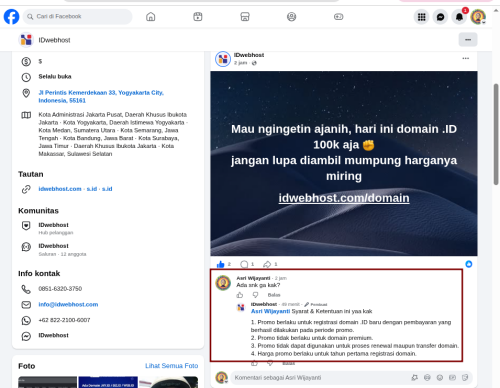Screen dimensions: 500x388
Task: Open the first photo thumbnail
Action: pyautogui.click(x=47, y=382)
